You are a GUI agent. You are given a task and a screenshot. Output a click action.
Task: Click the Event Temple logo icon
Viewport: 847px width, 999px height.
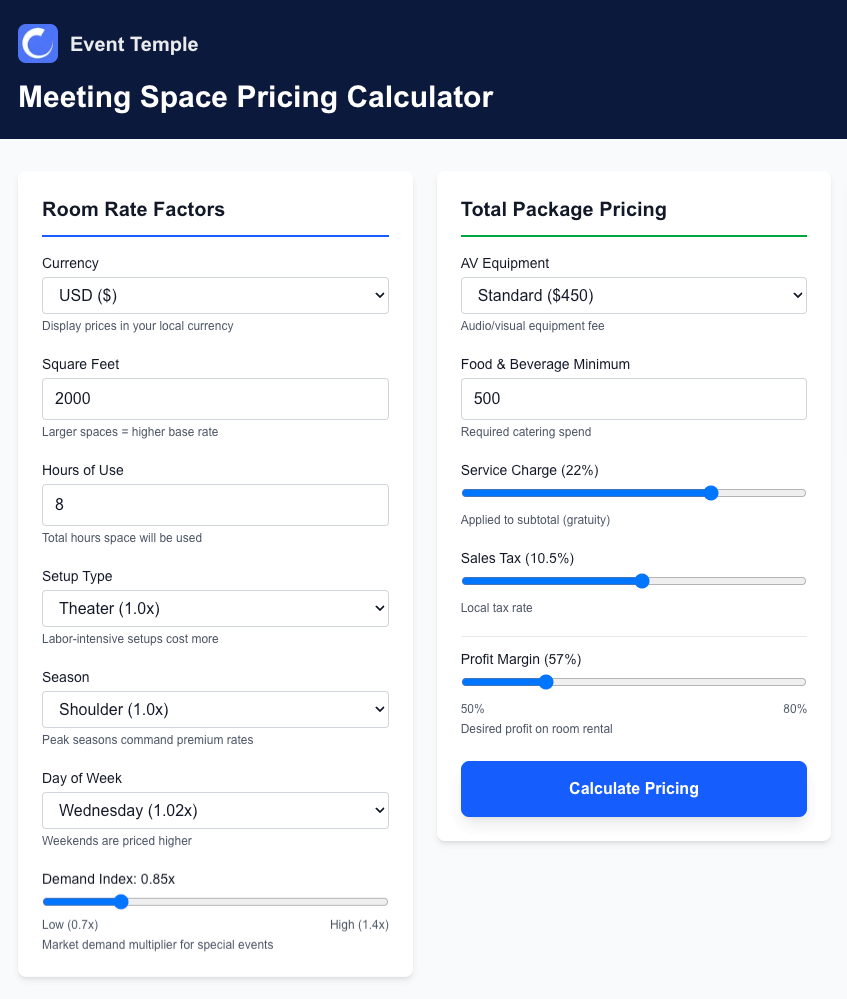click(37, 43)
